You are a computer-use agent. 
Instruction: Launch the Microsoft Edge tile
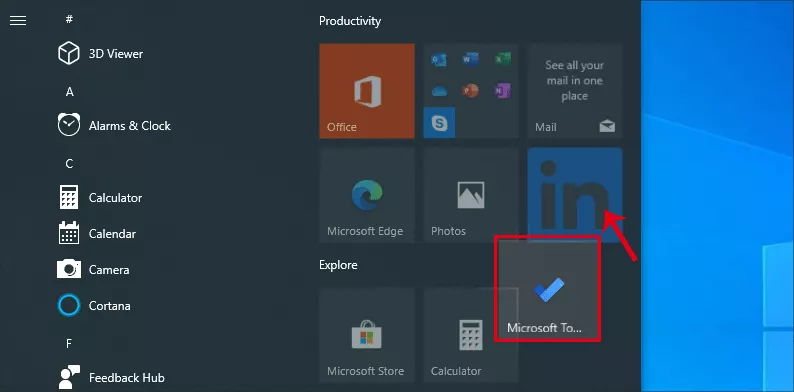pyautogui.click(x=367, y=195)
